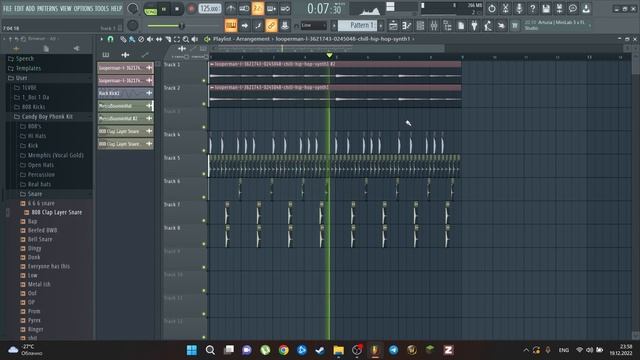Viewport: 640px width, 360px height.
Task: Arm the record button
Action: pos(191,9)
